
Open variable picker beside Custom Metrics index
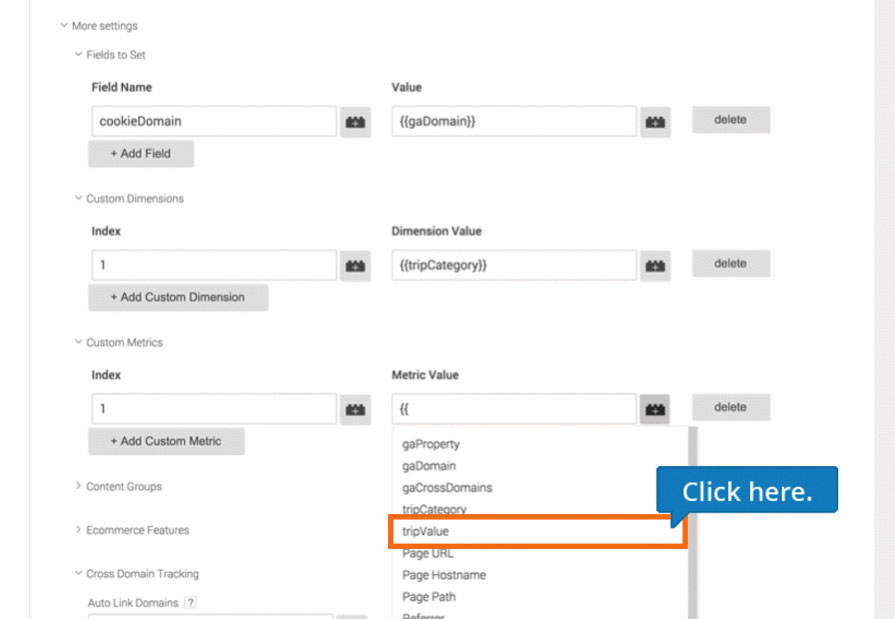(355, 409)
